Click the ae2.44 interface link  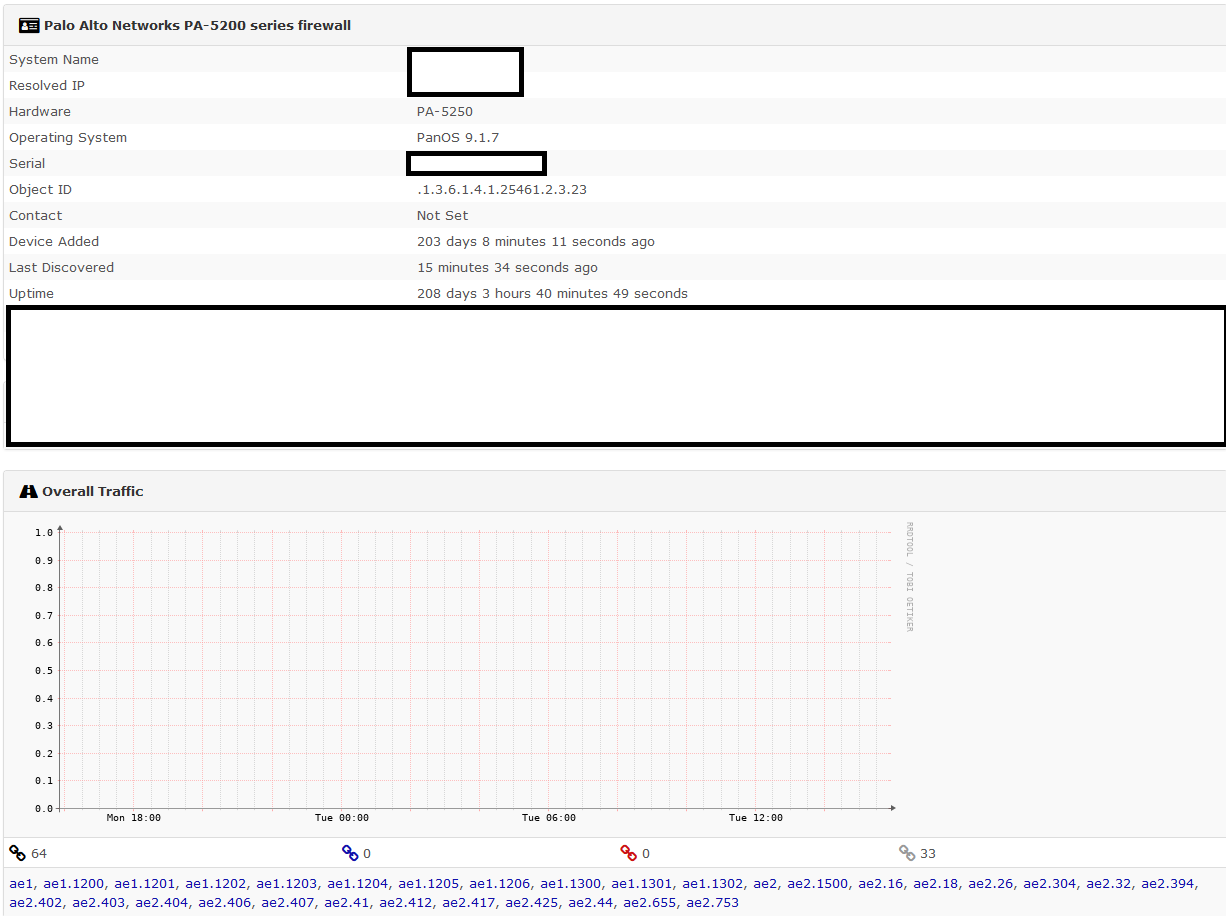pos(590,901)
